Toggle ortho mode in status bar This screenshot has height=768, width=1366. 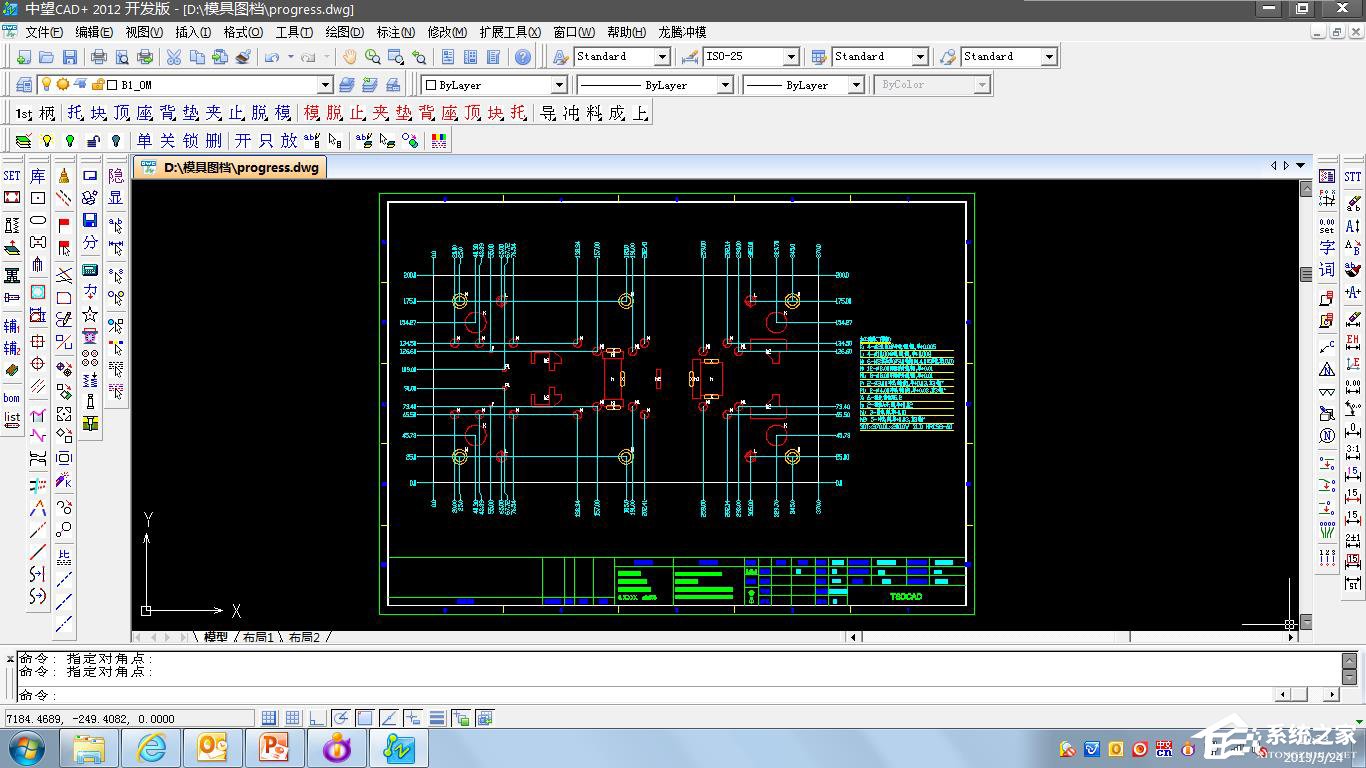coord(317,718)
